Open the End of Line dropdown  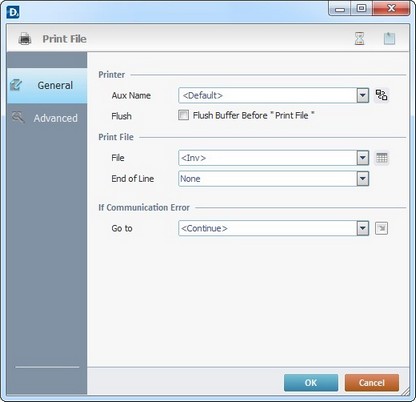(x=274, y=179)
